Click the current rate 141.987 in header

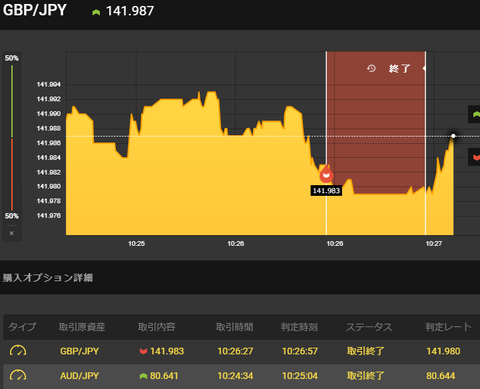pos(130,11)
